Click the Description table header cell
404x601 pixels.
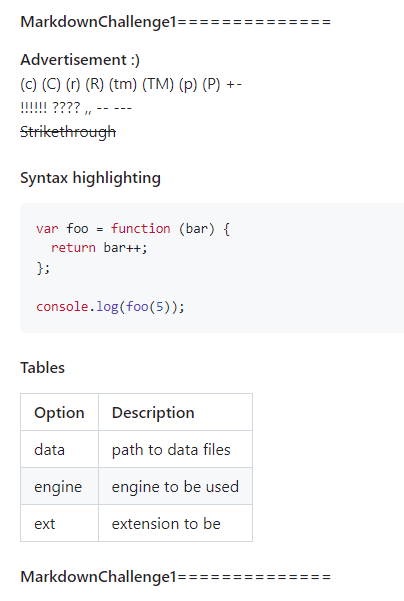tap(176, 412)
